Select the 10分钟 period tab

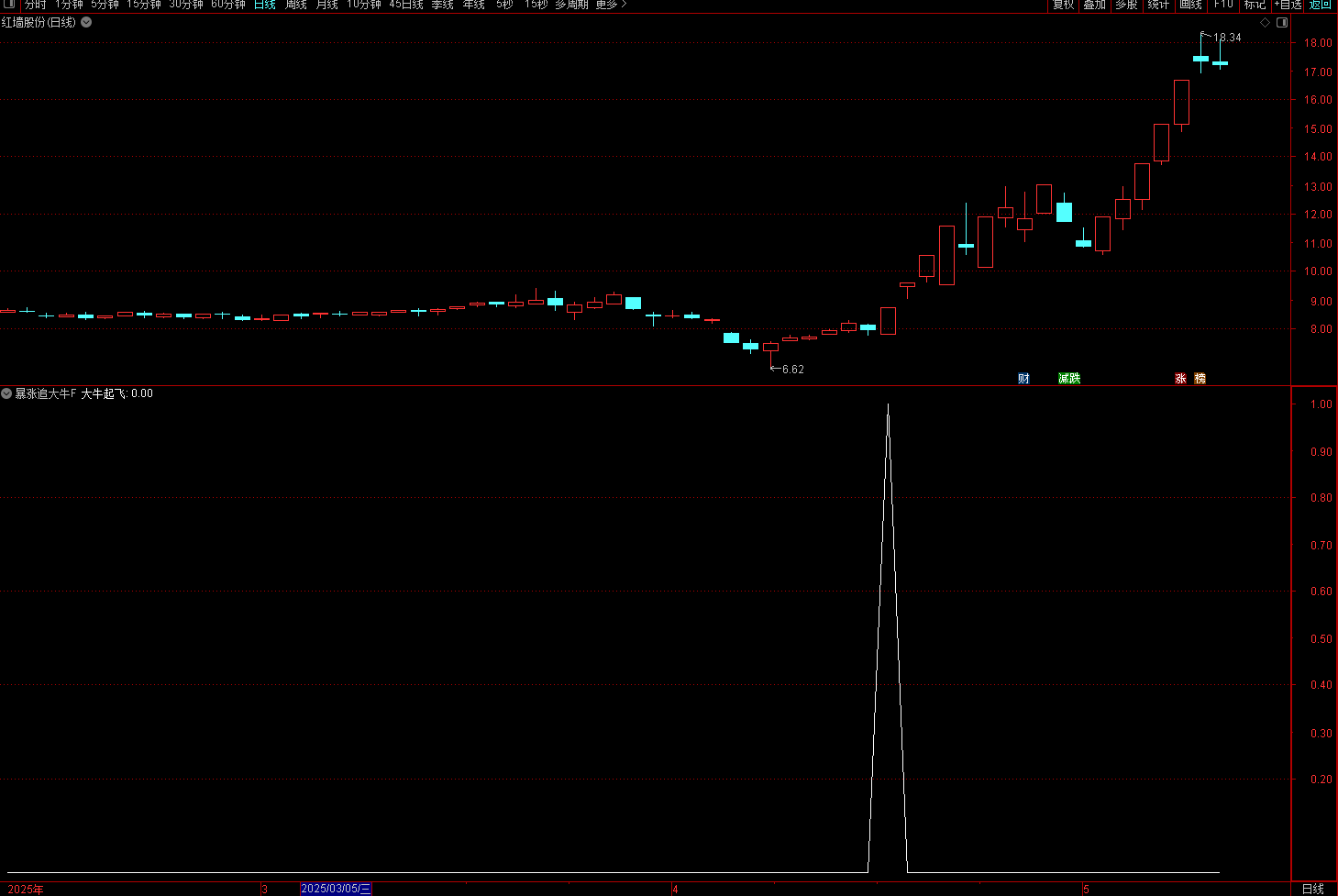364,5
